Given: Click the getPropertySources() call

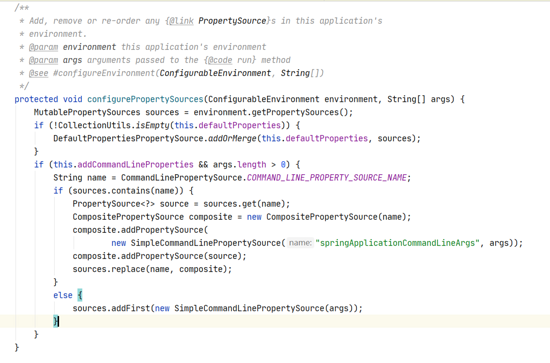Looking at the screenshot, I should click(300, 112).
